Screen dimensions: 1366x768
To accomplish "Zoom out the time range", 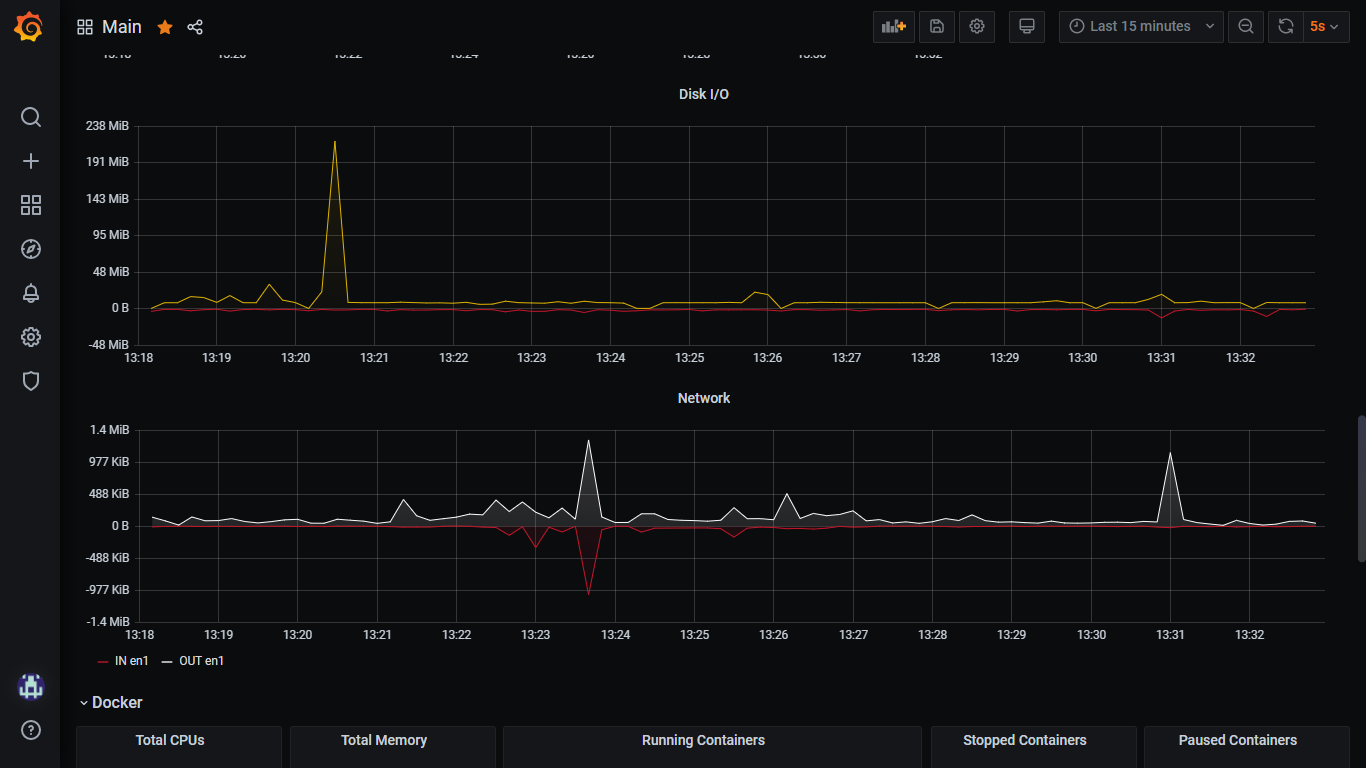I will 1246,27.
